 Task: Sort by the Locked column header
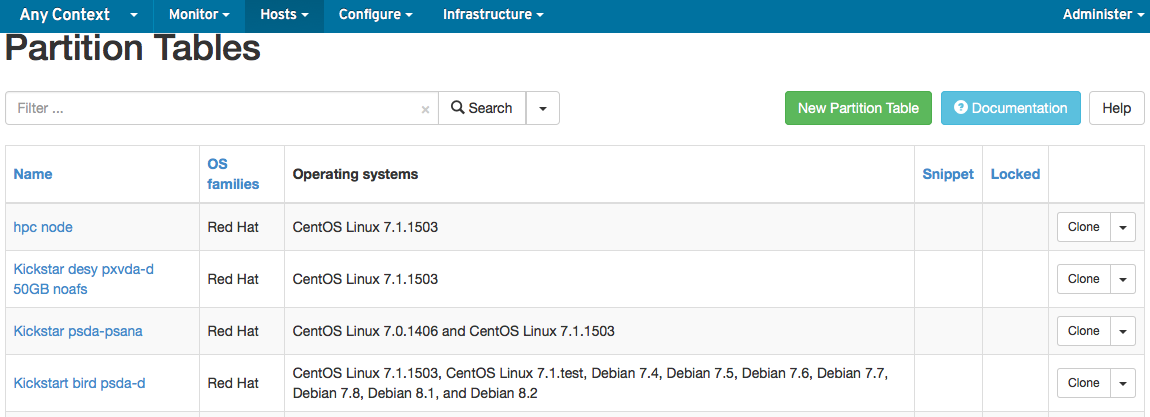point(1015,174)
